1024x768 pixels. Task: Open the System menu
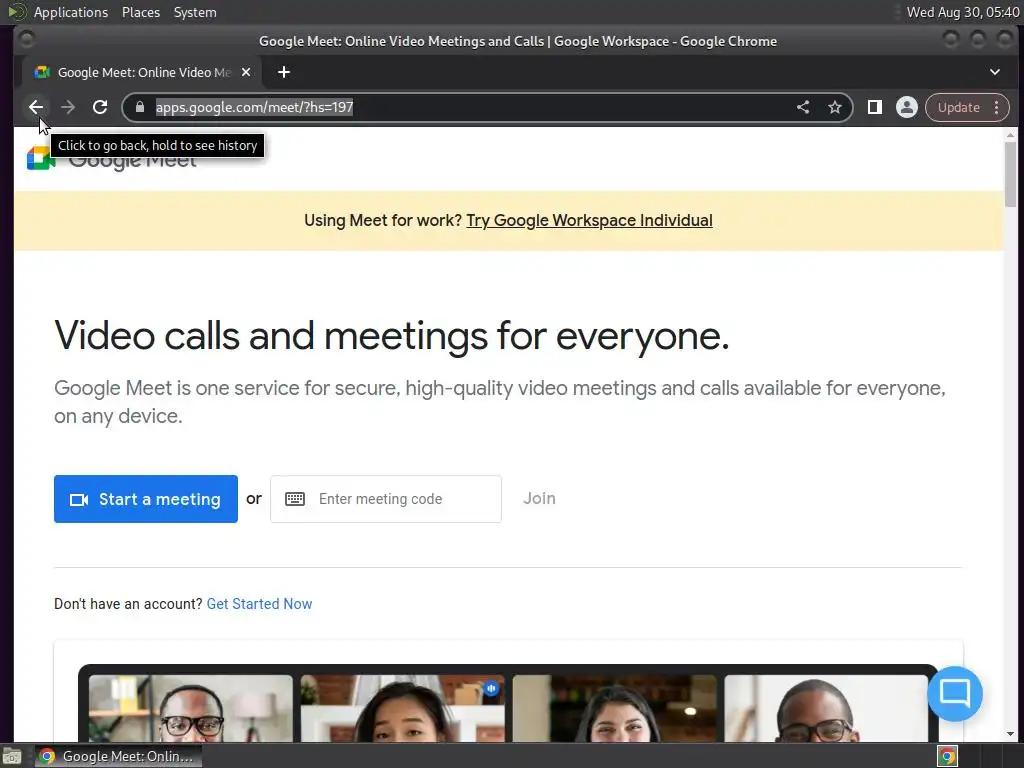click(x=195, y=12)
